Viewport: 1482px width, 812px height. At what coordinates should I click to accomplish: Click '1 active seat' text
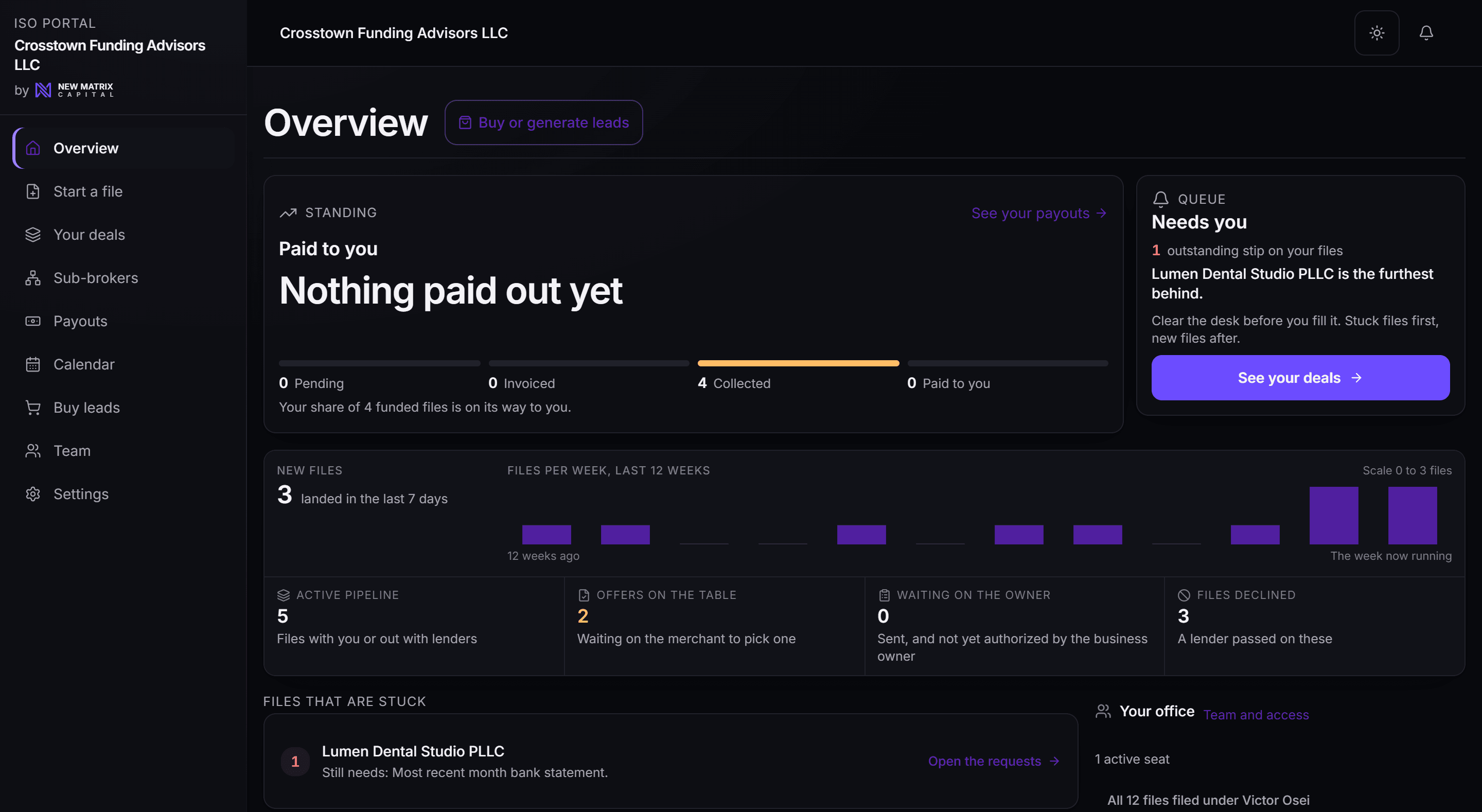(x=1132, y=759)
